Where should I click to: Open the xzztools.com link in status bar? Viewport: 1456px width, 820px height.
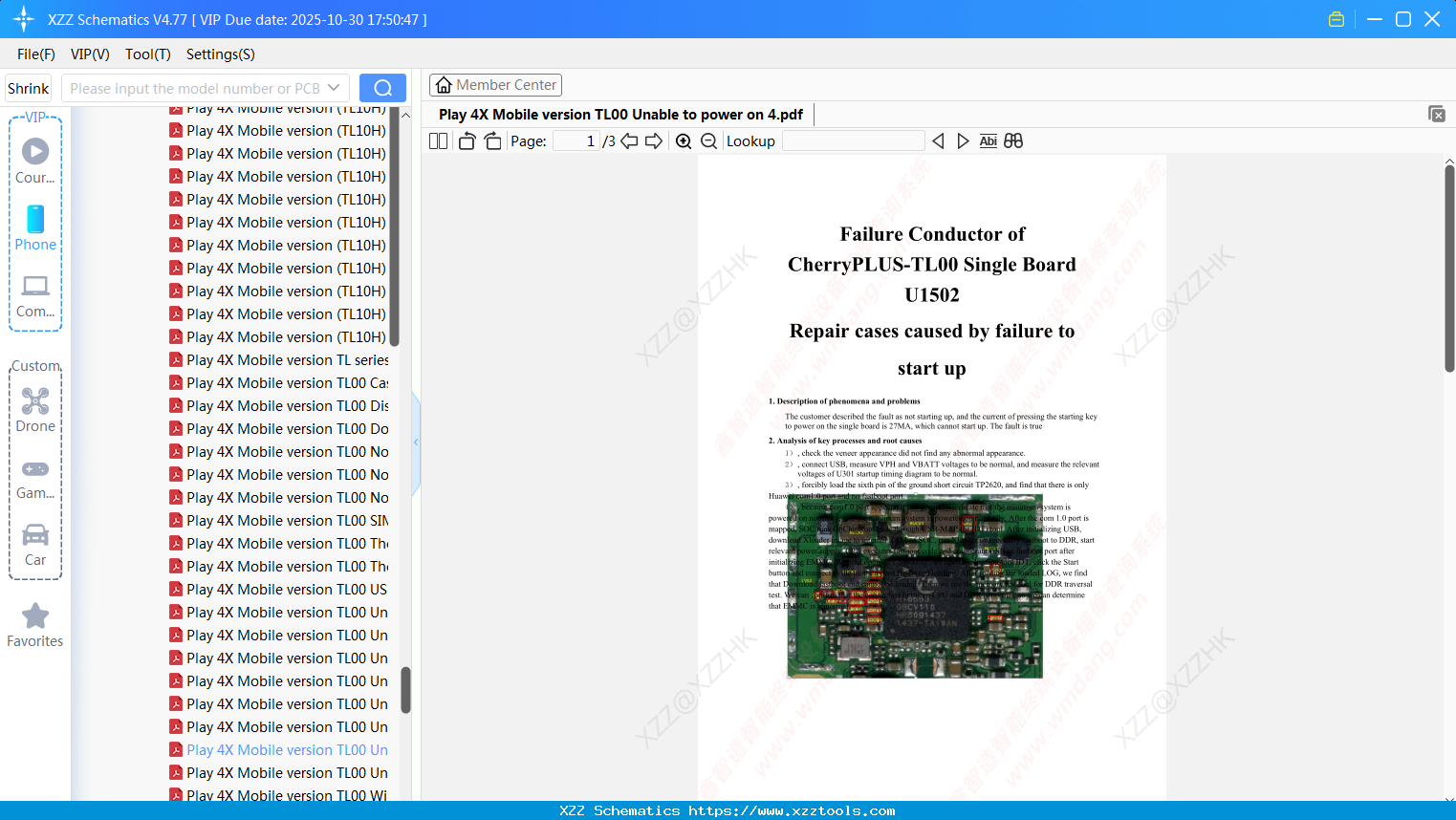[x=792, y=810]
